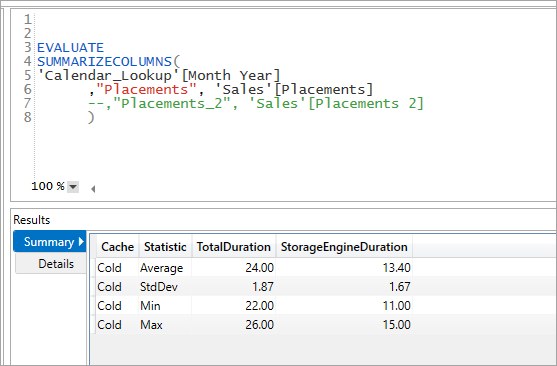The width and height of the screenshot is (557, 366).
Task: Sort by the Statistic column header
Action: coord(165,247)
